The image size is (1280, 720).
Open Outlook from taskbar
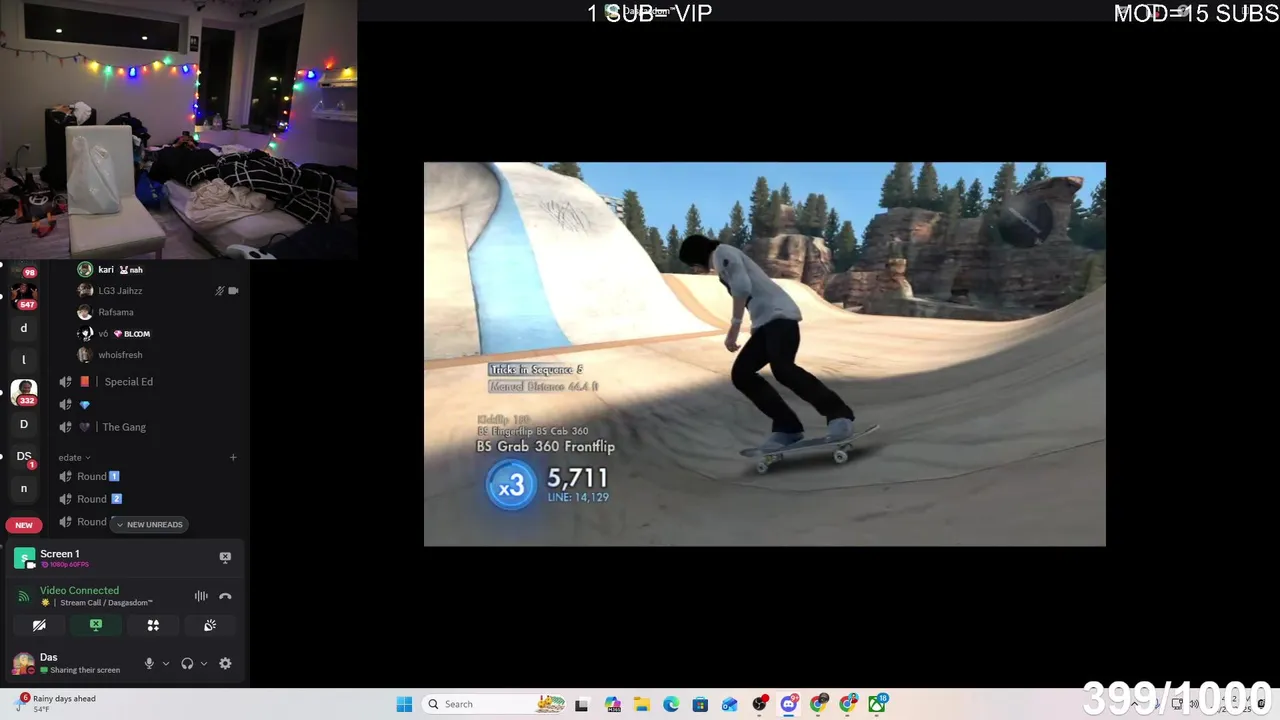[730, 704]
